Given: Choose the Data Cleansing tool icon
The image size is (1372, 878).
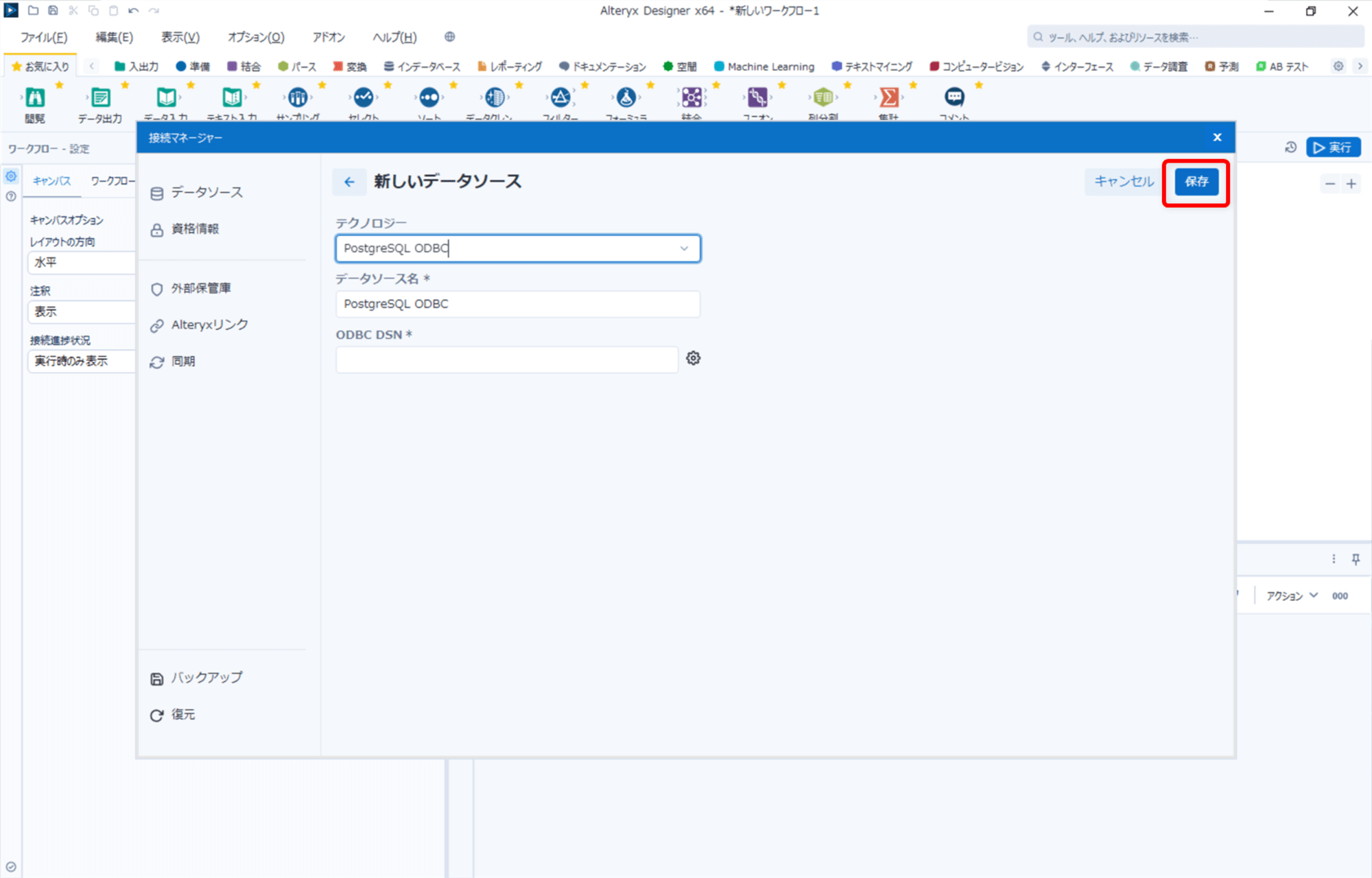Looking at the screenshot, I should 495,97.
